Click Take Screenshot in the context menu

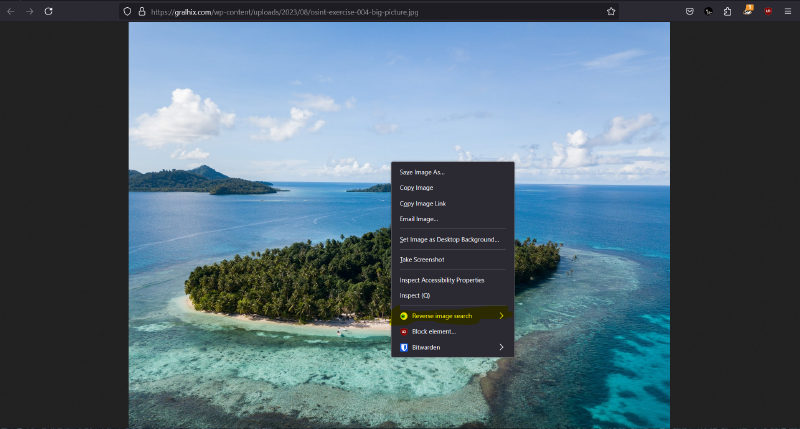pyautogui.click(x=422, y=259)
